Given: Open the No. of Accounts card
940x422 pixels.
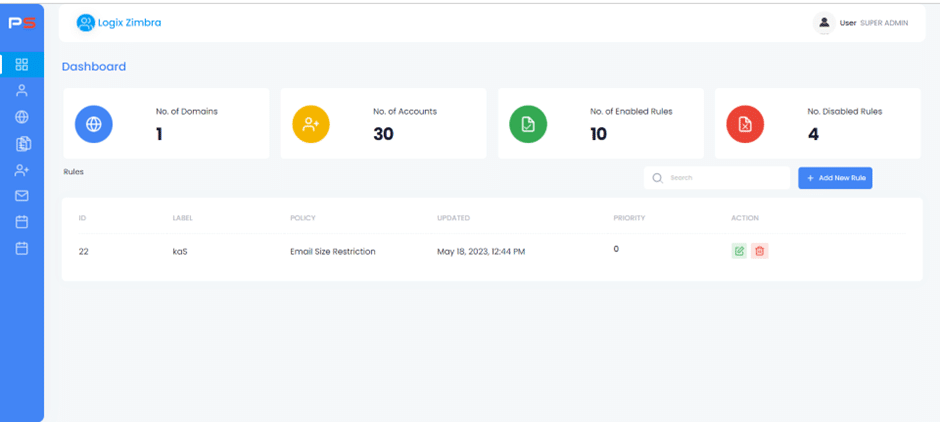Looking at the screenshot, I should (x=383, y=124).
